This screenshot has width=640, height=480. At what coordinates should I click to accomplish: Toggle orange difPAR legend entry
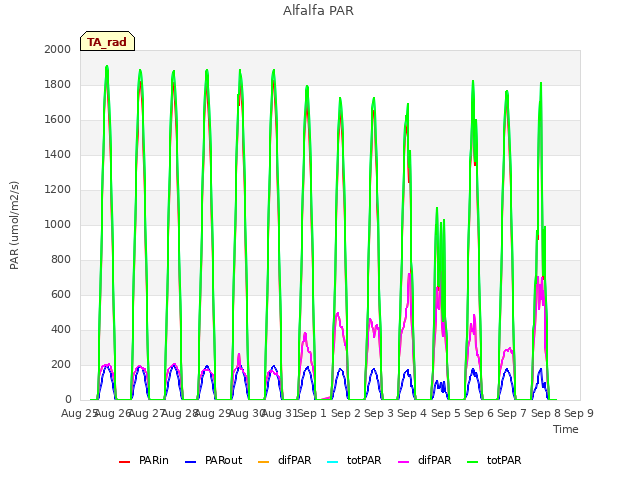pyautogui.click(x=284, y=460)
